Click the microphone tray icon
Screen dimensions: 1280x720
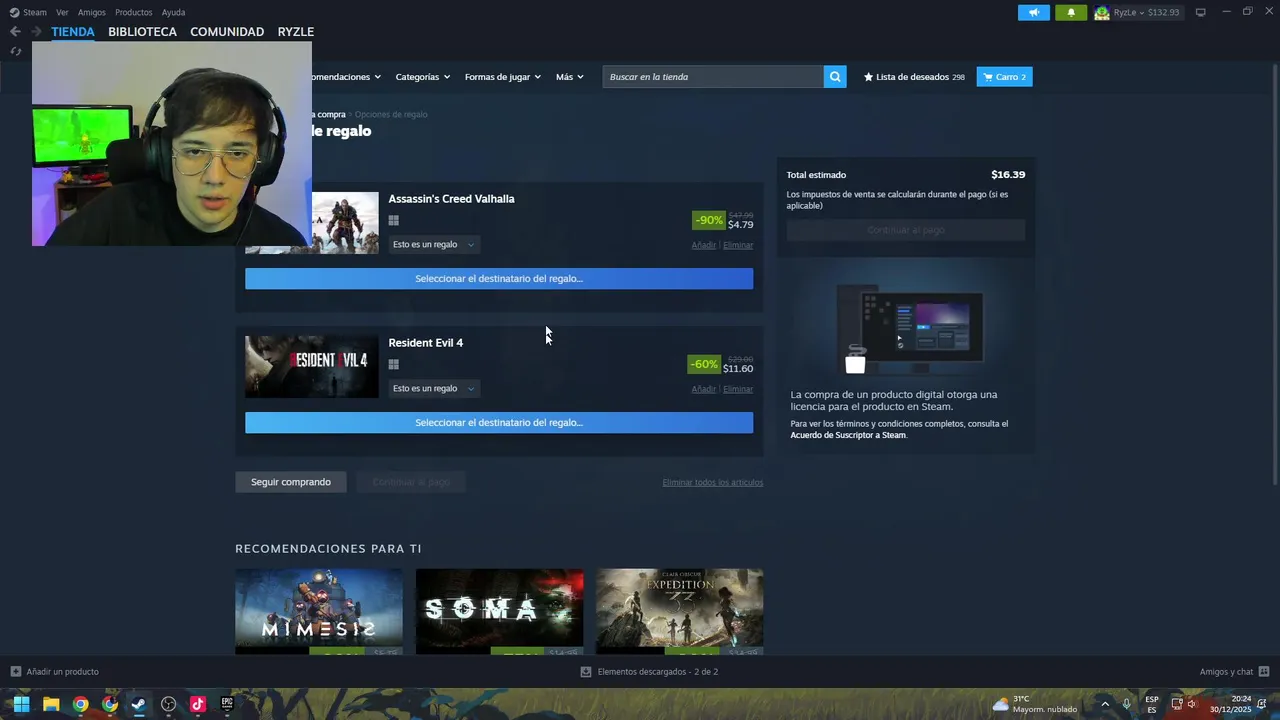click(1127, 704)
